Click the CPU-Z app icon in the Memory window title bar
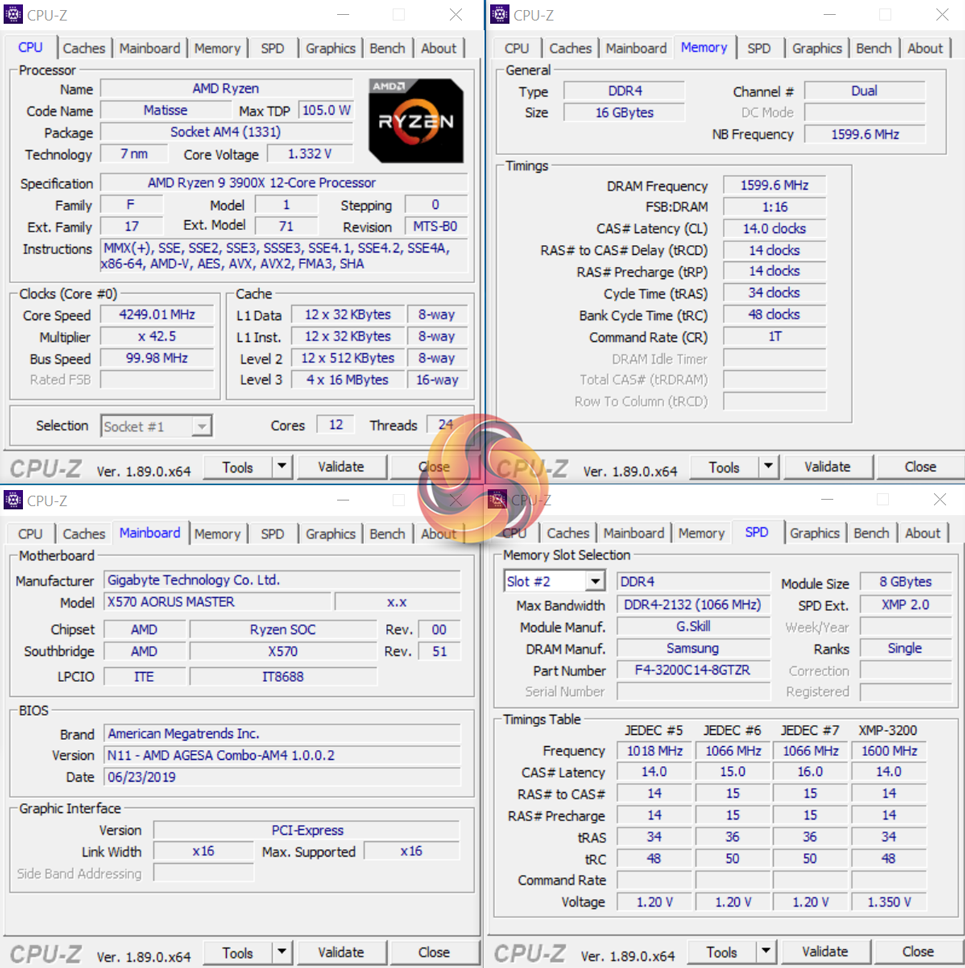This screenshot has width=965, height=968. click(x=499, y=14)
